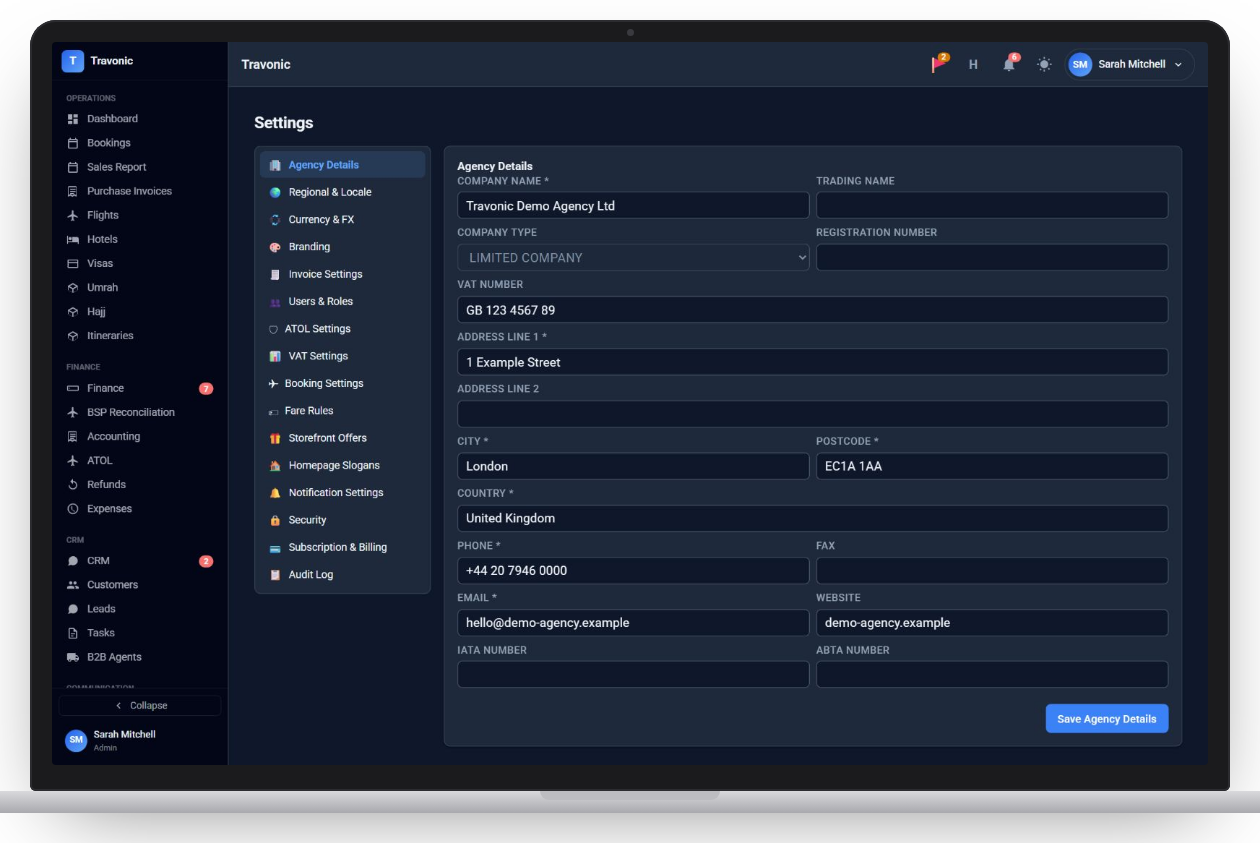Click the Umrah cube icon

(x=73, y=288)
